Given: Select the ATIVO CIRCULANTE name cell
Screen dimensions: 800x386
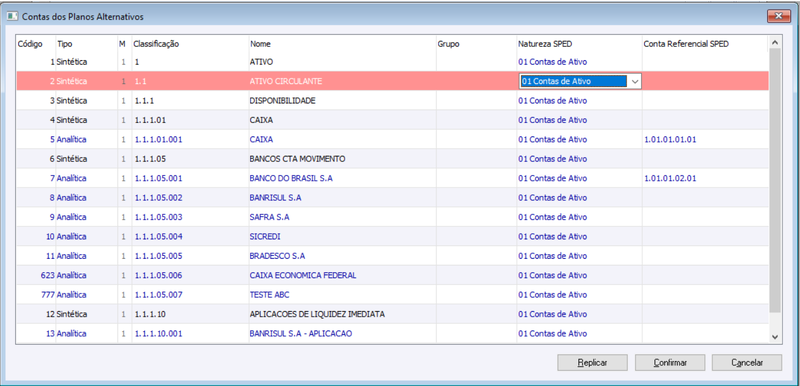Looking at the screenshot, I should [286, 81].
